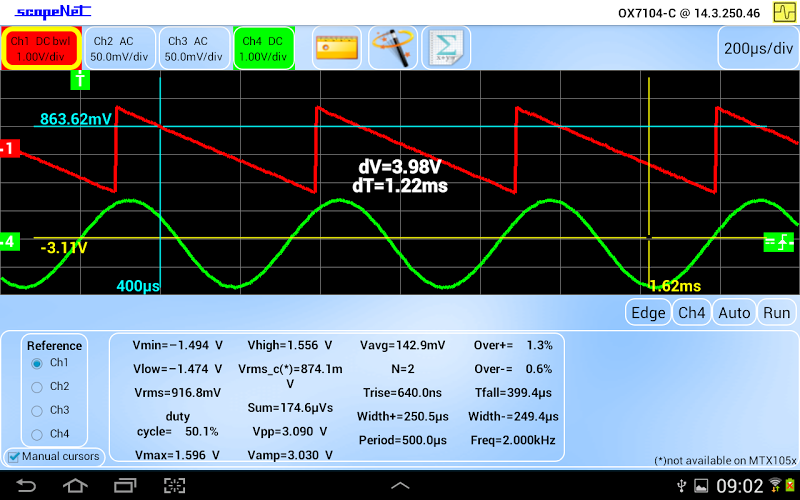800x500 pixels.
Task: Change the Ch4 trigger source
Action: [x=691, y=312]
